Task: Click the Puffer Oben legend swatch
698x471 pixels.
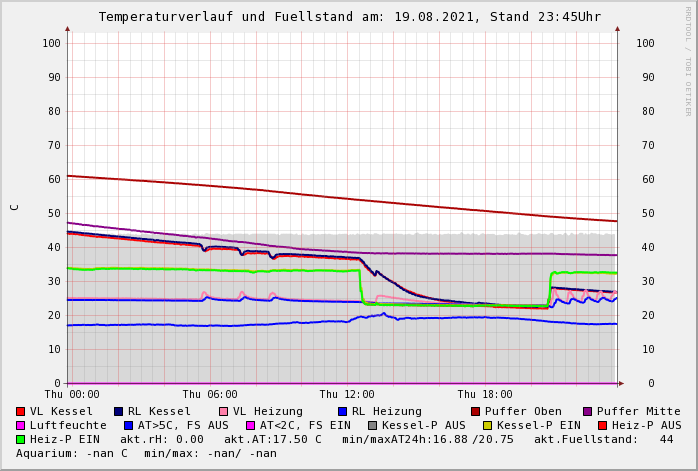Action: pos(476,411)
